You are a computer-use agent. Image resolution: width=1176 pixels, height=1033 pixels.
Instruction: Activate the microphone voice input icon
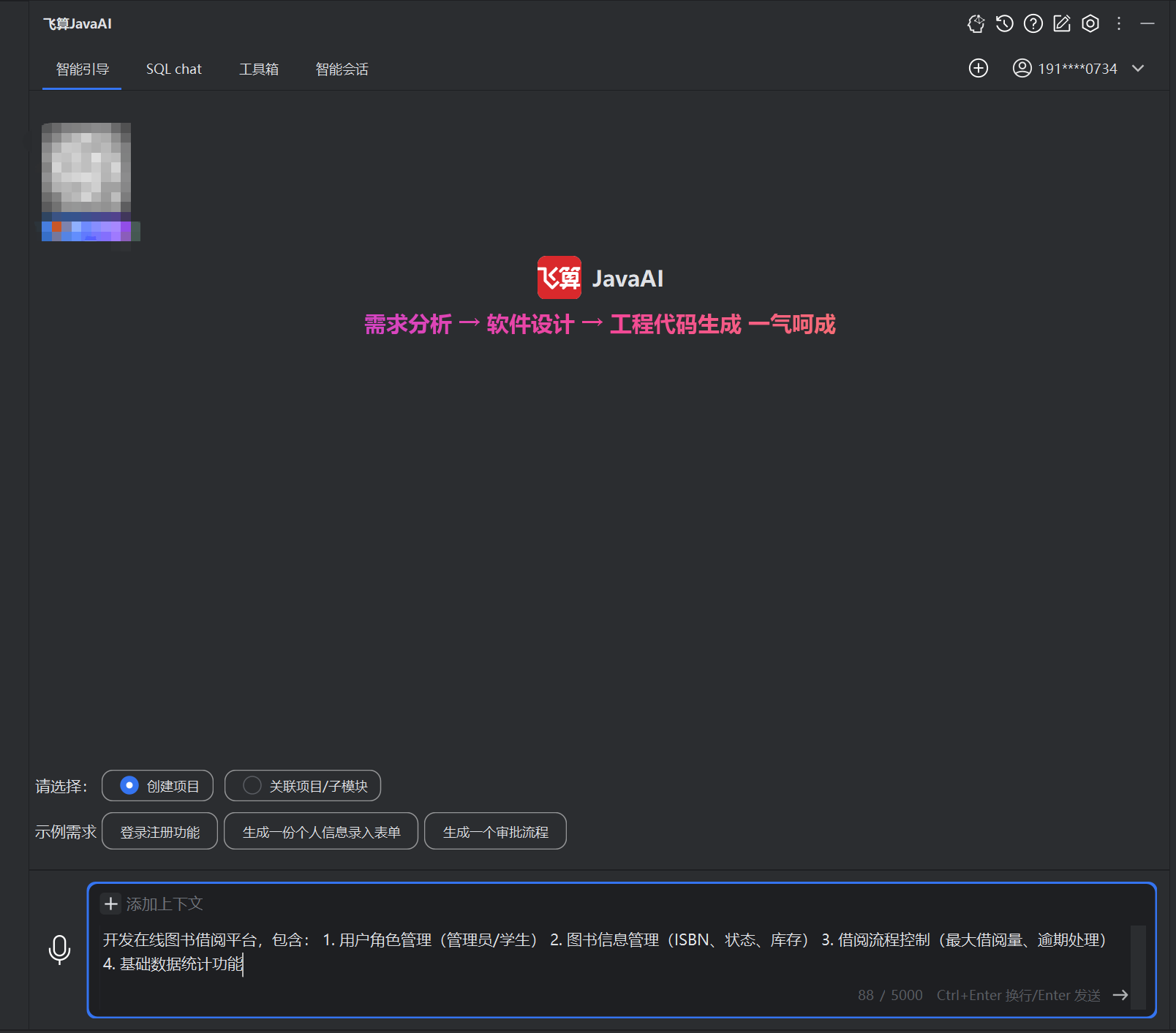[x=59, y=950]
